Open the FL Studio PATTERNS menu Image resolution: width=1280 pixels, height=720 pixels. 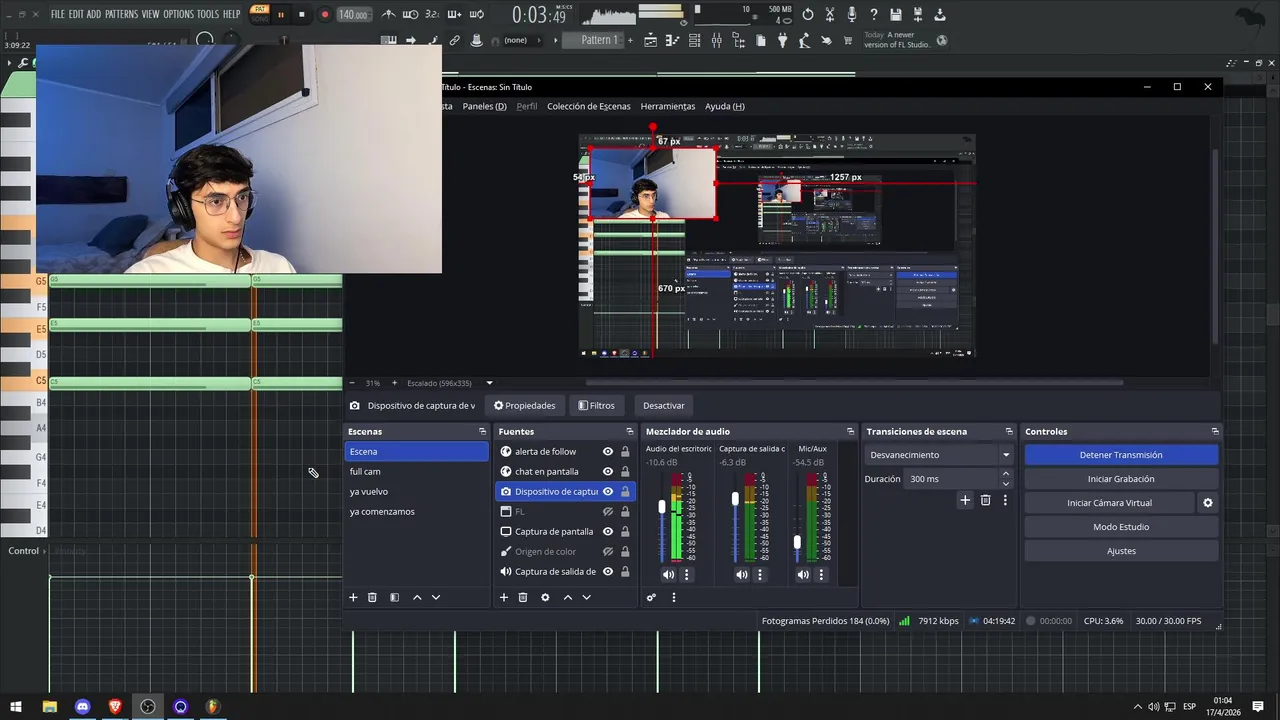tap(121, 14)
